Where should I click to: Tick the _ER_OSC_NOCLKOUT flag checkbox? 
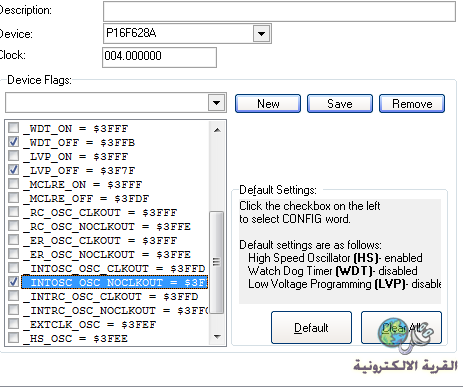click(13, 254)
